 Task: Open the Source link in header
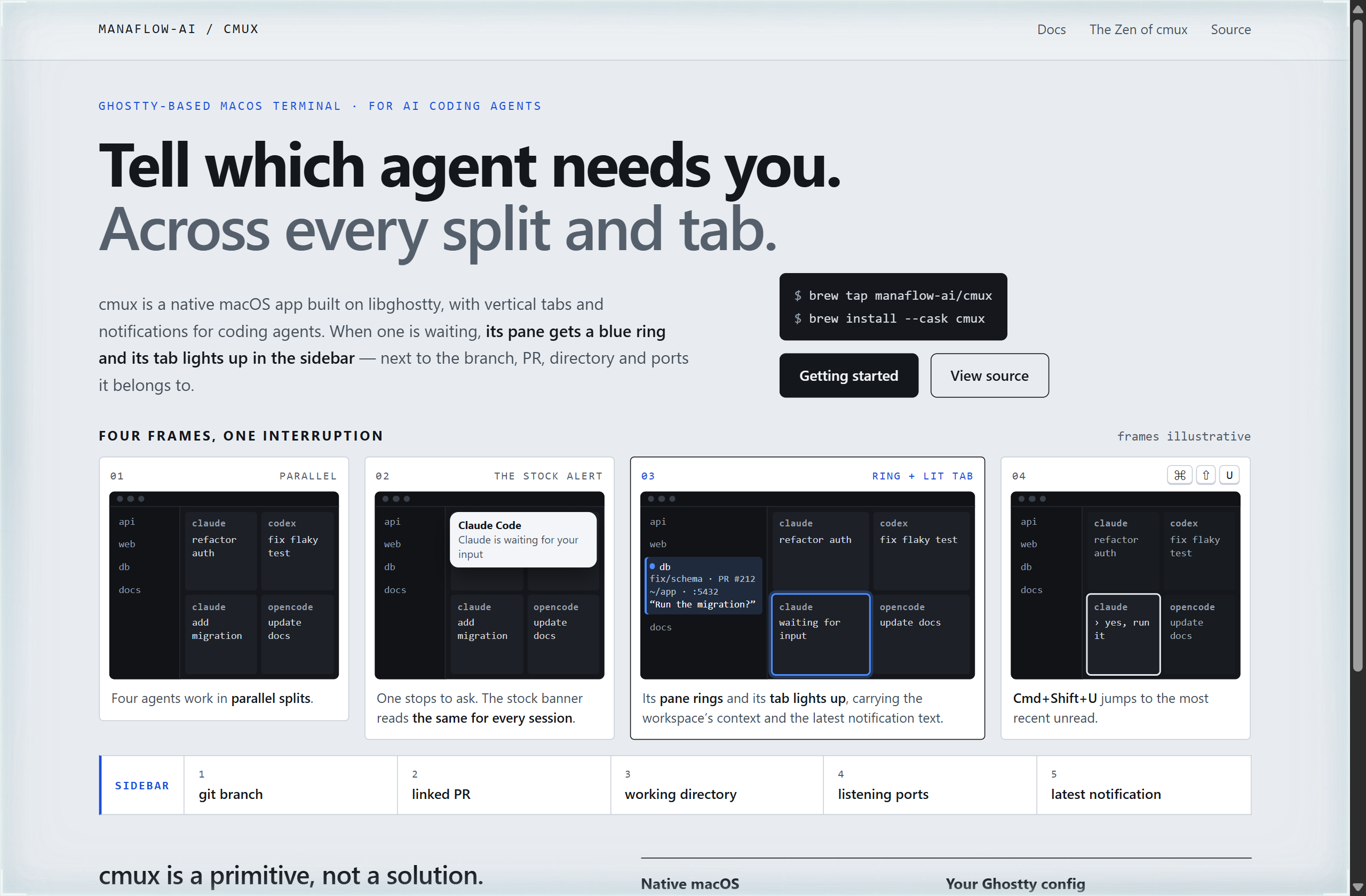click(1230, 29)
